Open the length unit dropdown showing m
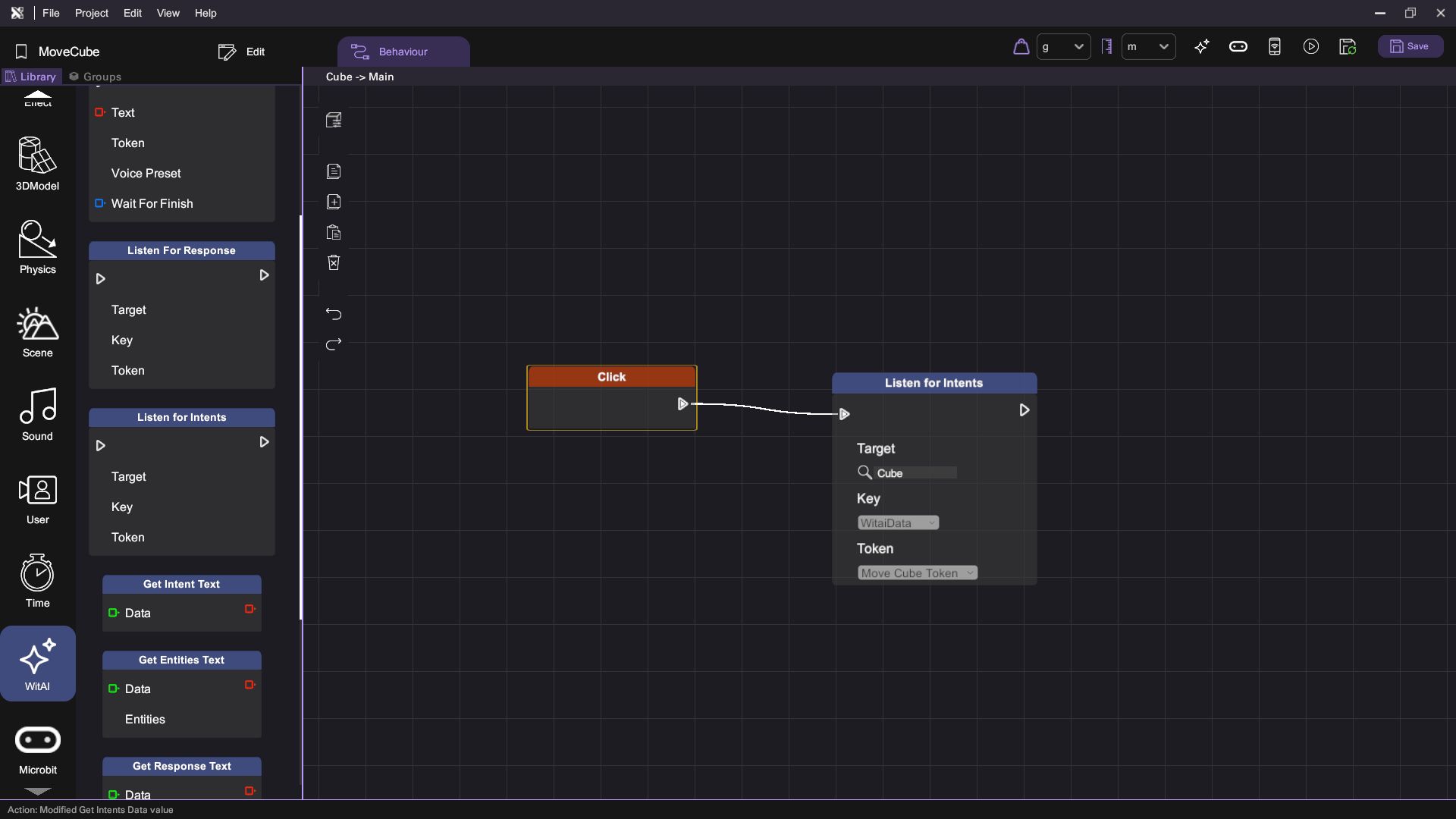 [x=1148, y=47]
